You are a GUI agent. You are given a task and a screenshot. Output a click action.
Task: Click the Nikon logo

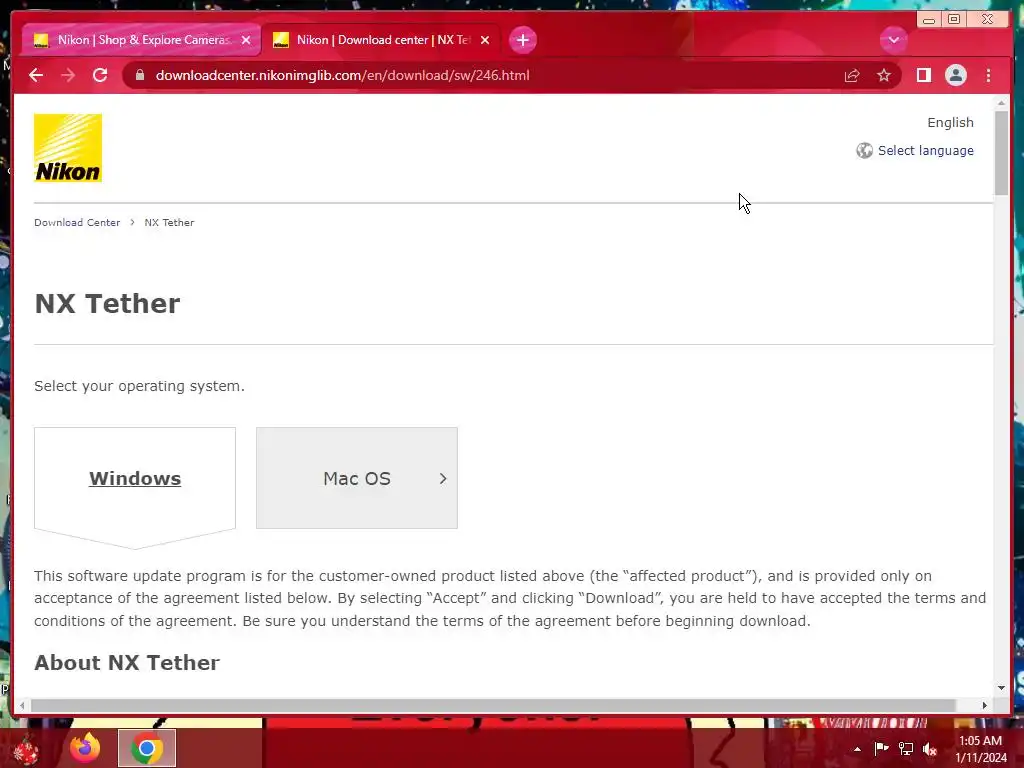[x=68, y=148]
